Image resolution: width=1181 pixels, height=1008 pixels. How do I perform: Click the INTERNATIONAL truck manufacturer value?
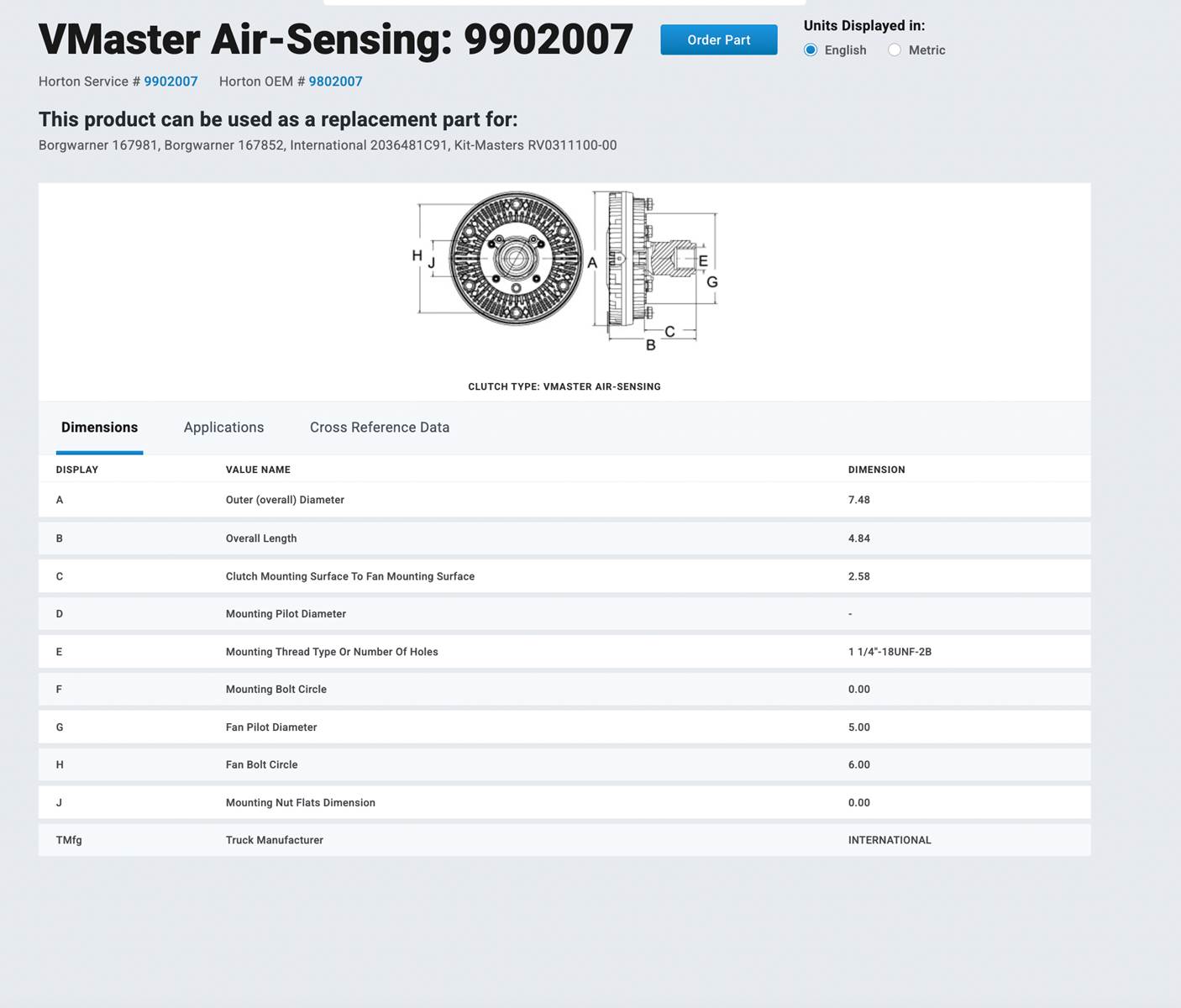click(890, 840)
